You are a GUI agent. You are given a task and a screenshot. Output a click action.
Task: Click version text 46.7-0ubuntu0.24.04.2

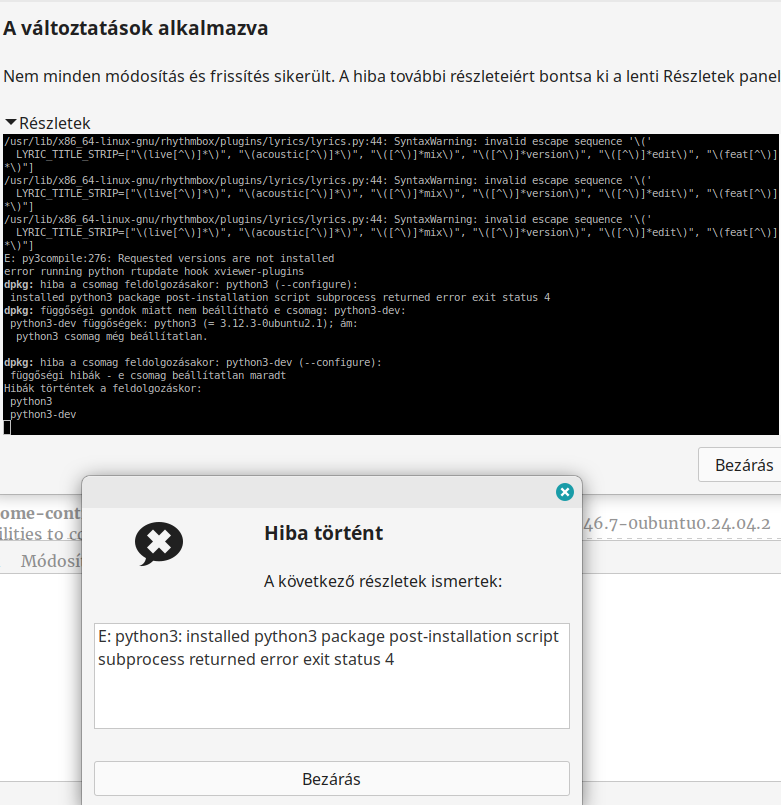tap(677, 523)
